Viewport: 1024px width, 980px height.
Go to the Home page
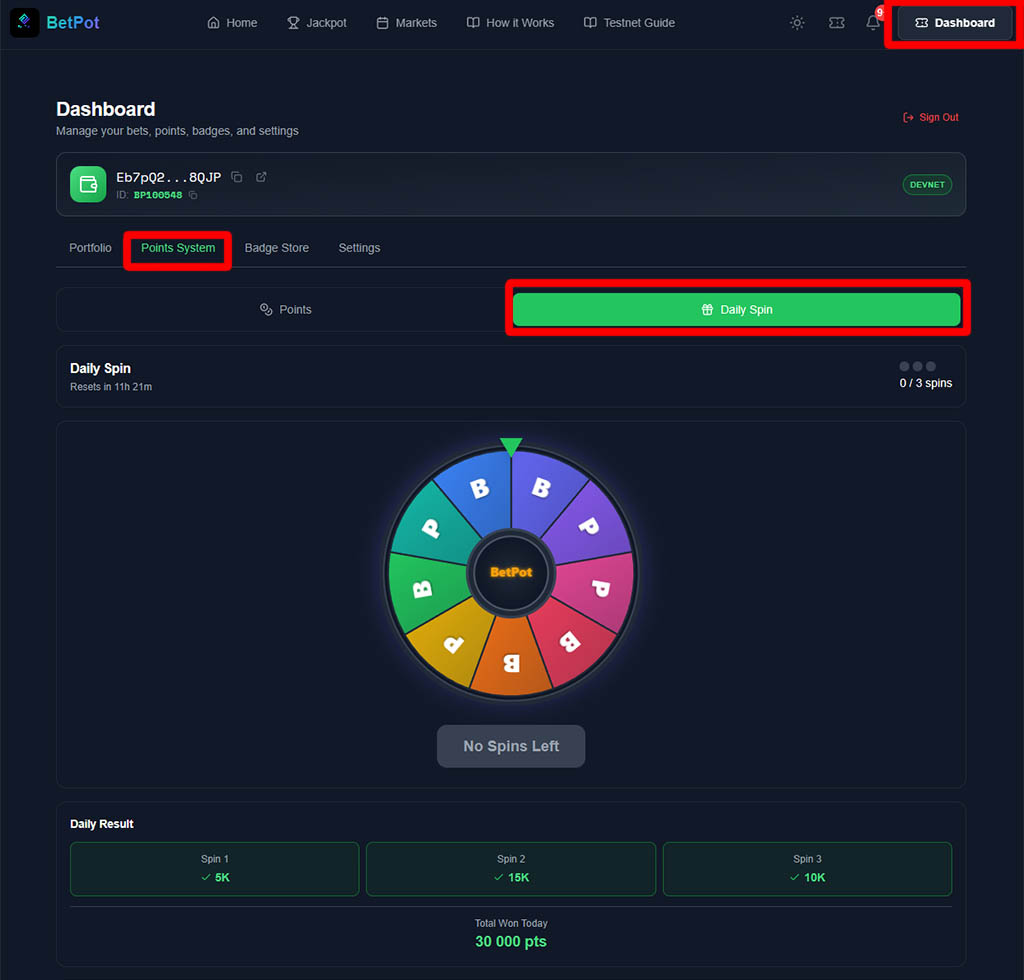(x=232, y=23)
